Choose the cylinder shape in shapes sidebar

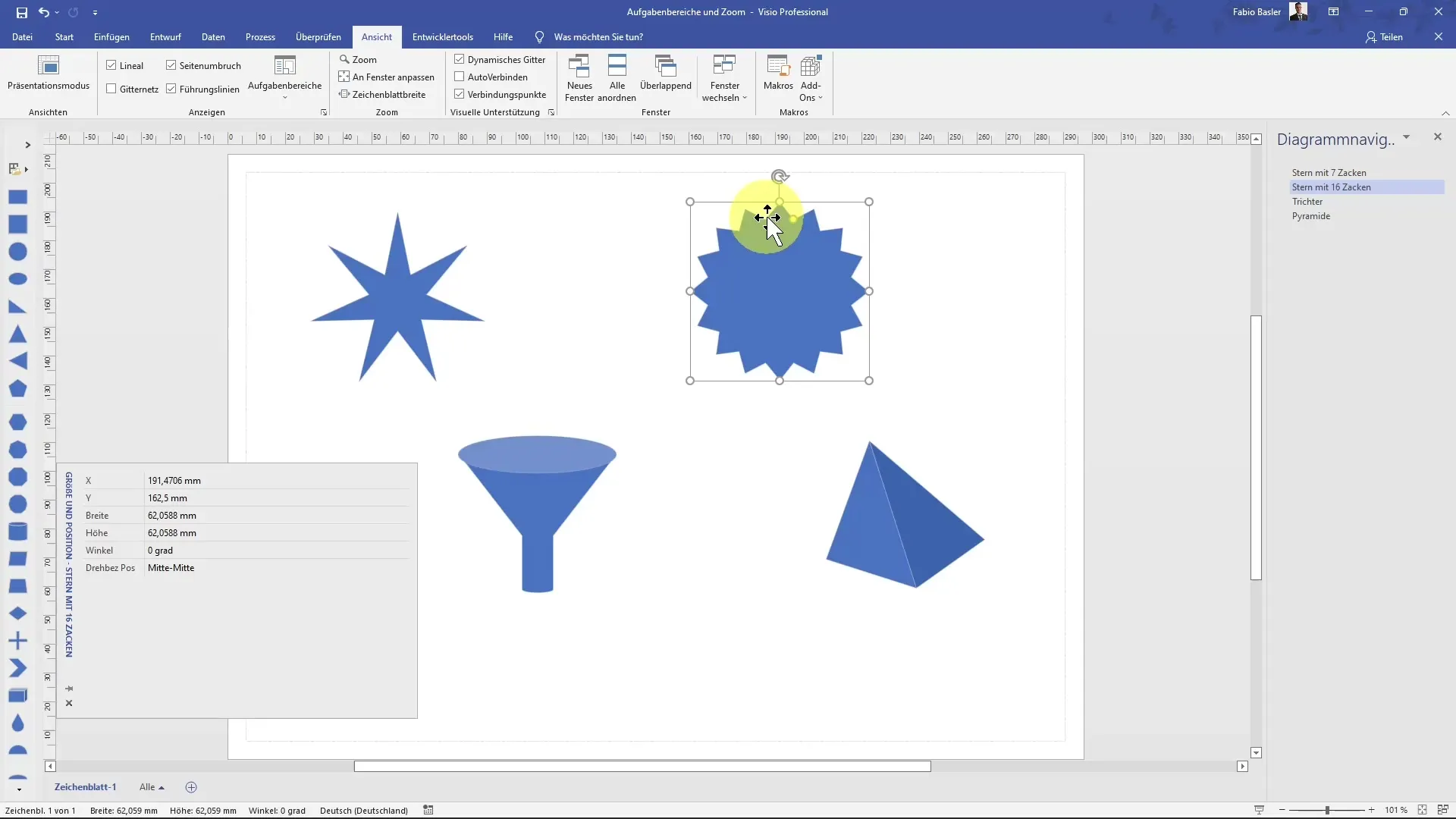click(17, 531)
